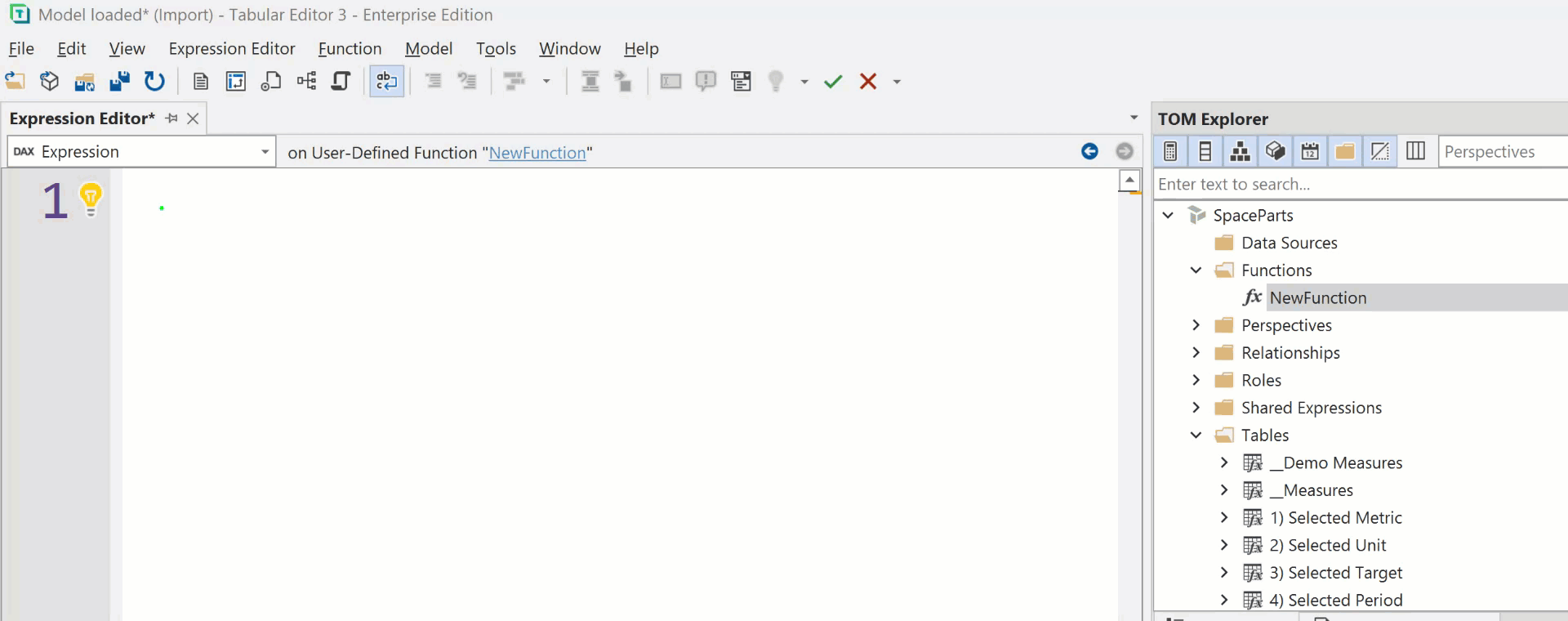Toggle display folders in TOM Explorer
1568x621 pixels.
1345,152
